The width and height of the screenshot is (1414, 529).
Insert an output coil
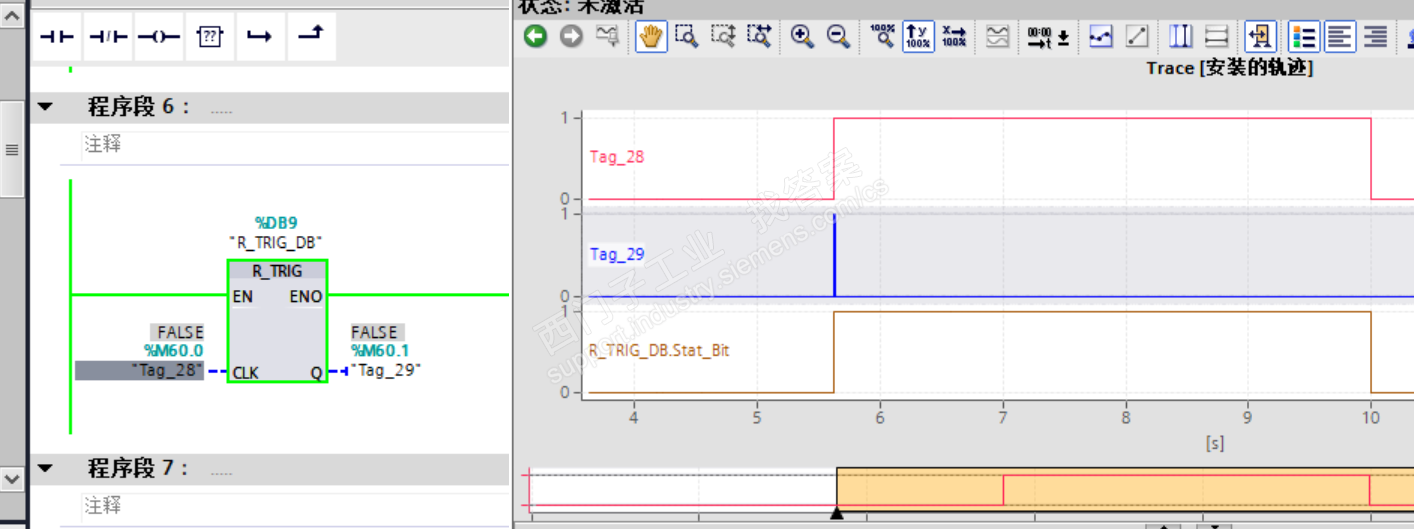click(159, 37)
